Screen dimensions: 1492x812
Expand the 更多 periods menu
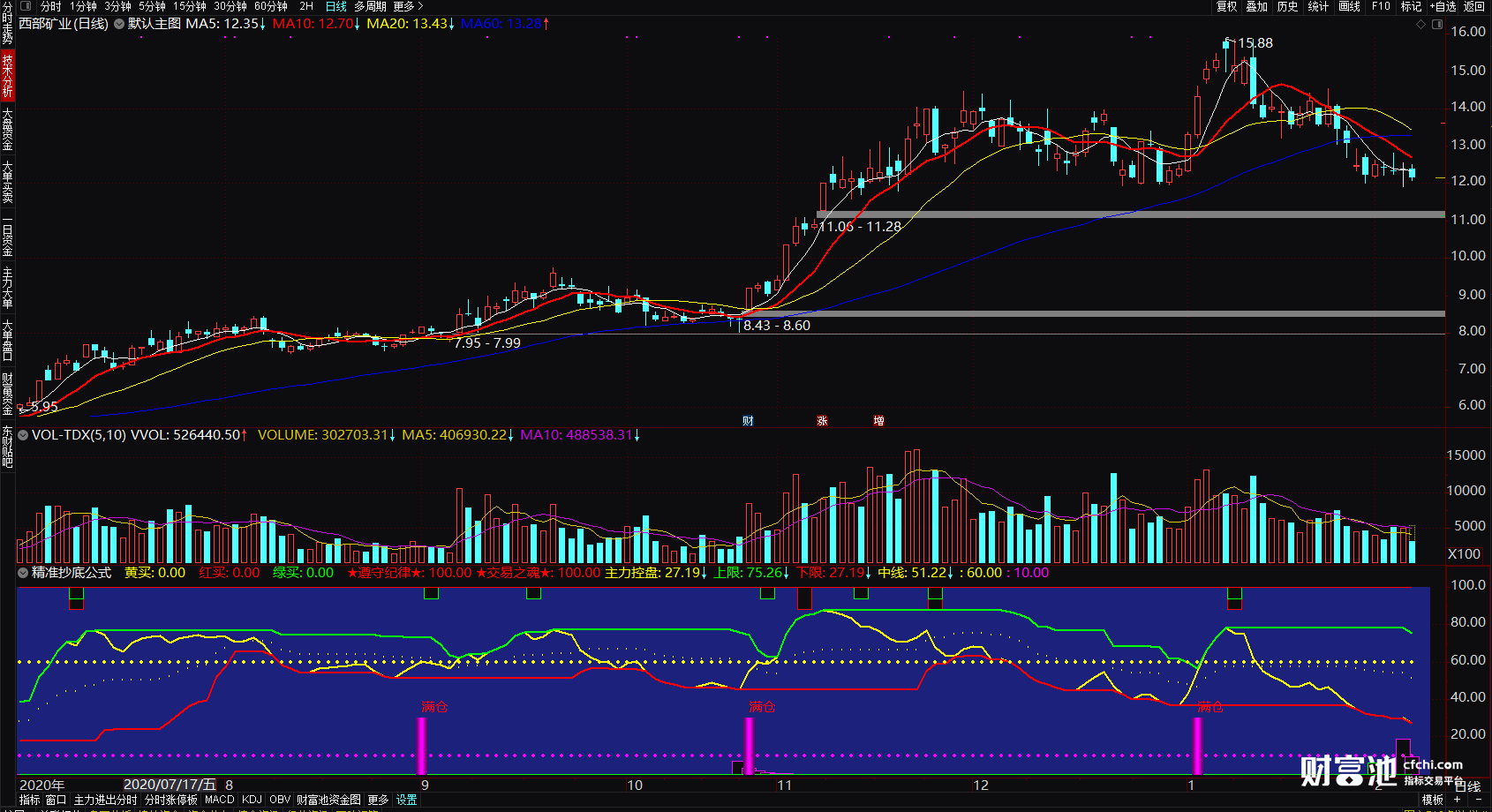point(407,6)
